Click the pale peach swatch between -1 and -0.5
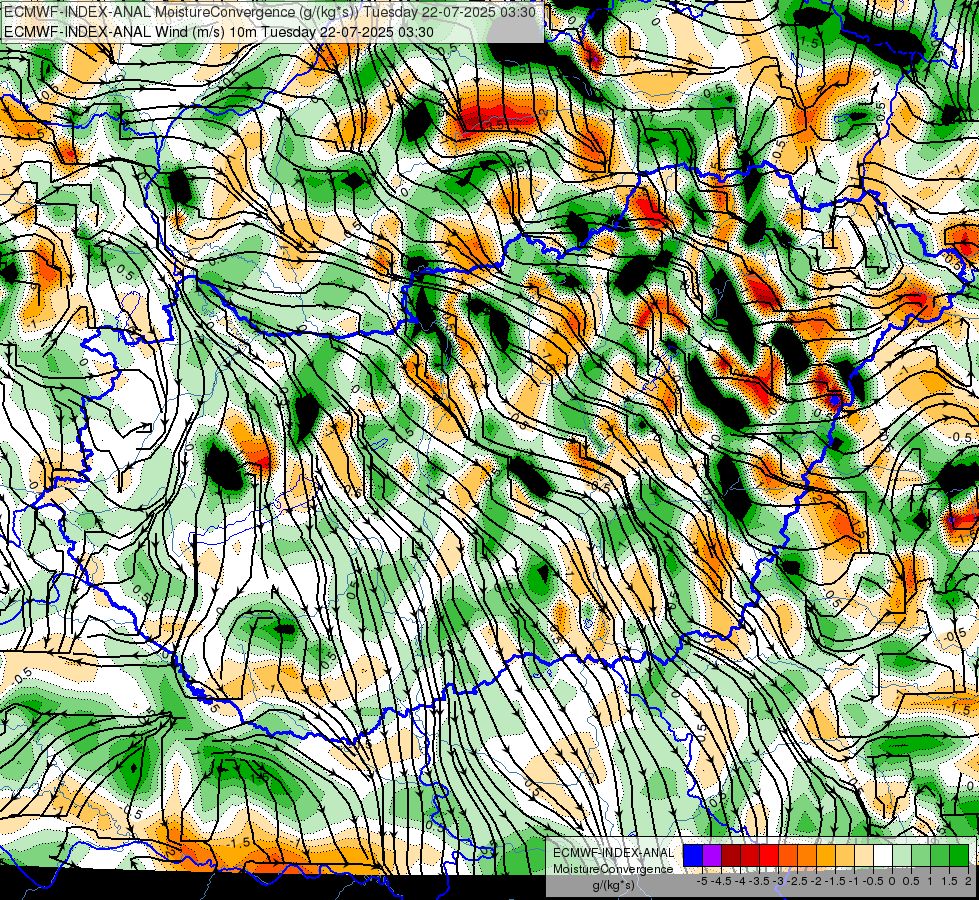Screen dimensions: 979x900 tap(864, 855)
